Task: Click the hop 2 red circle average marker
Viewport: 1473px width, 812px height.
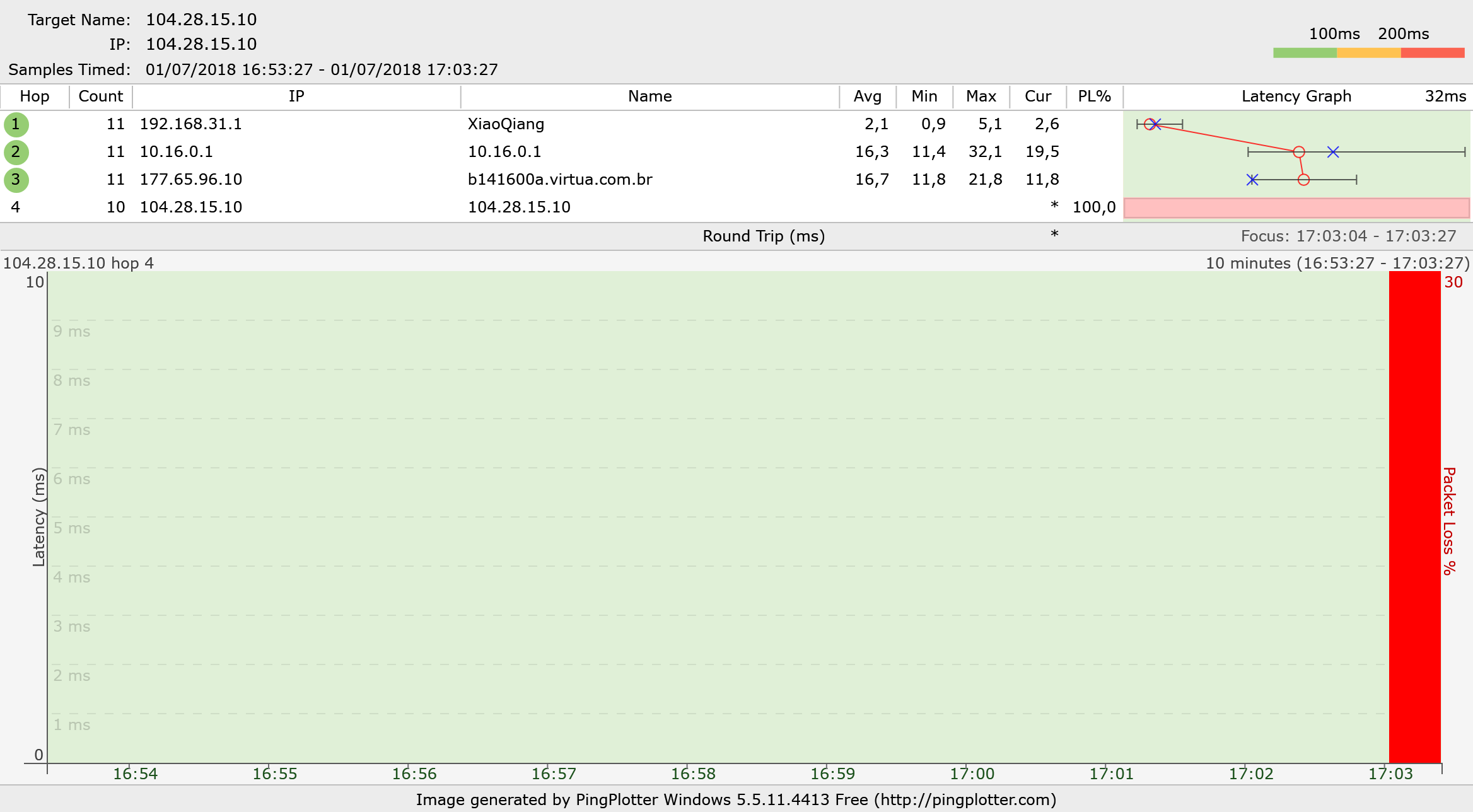Action: (1299, 152)
